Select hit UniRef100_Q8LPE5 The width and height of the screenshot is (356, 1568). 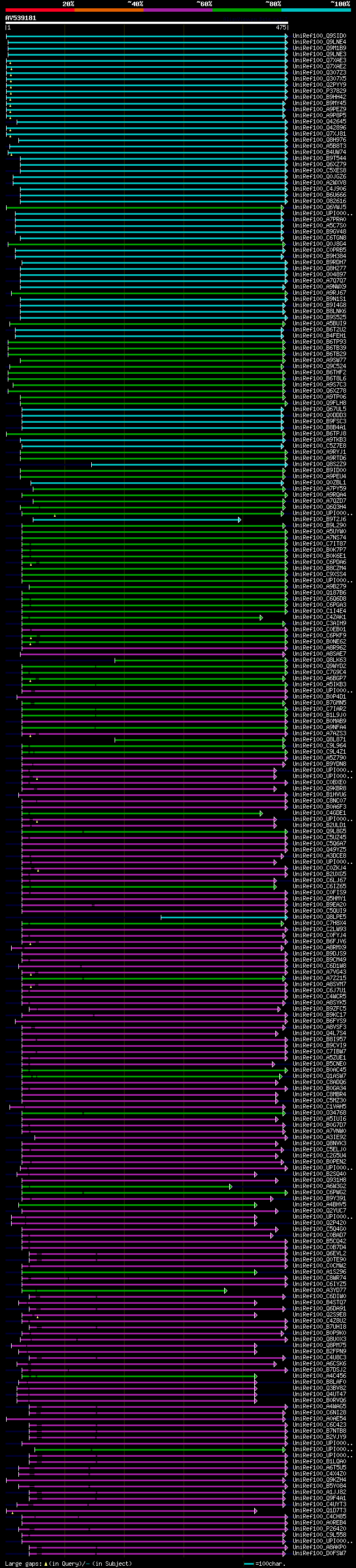coord(319,917)
